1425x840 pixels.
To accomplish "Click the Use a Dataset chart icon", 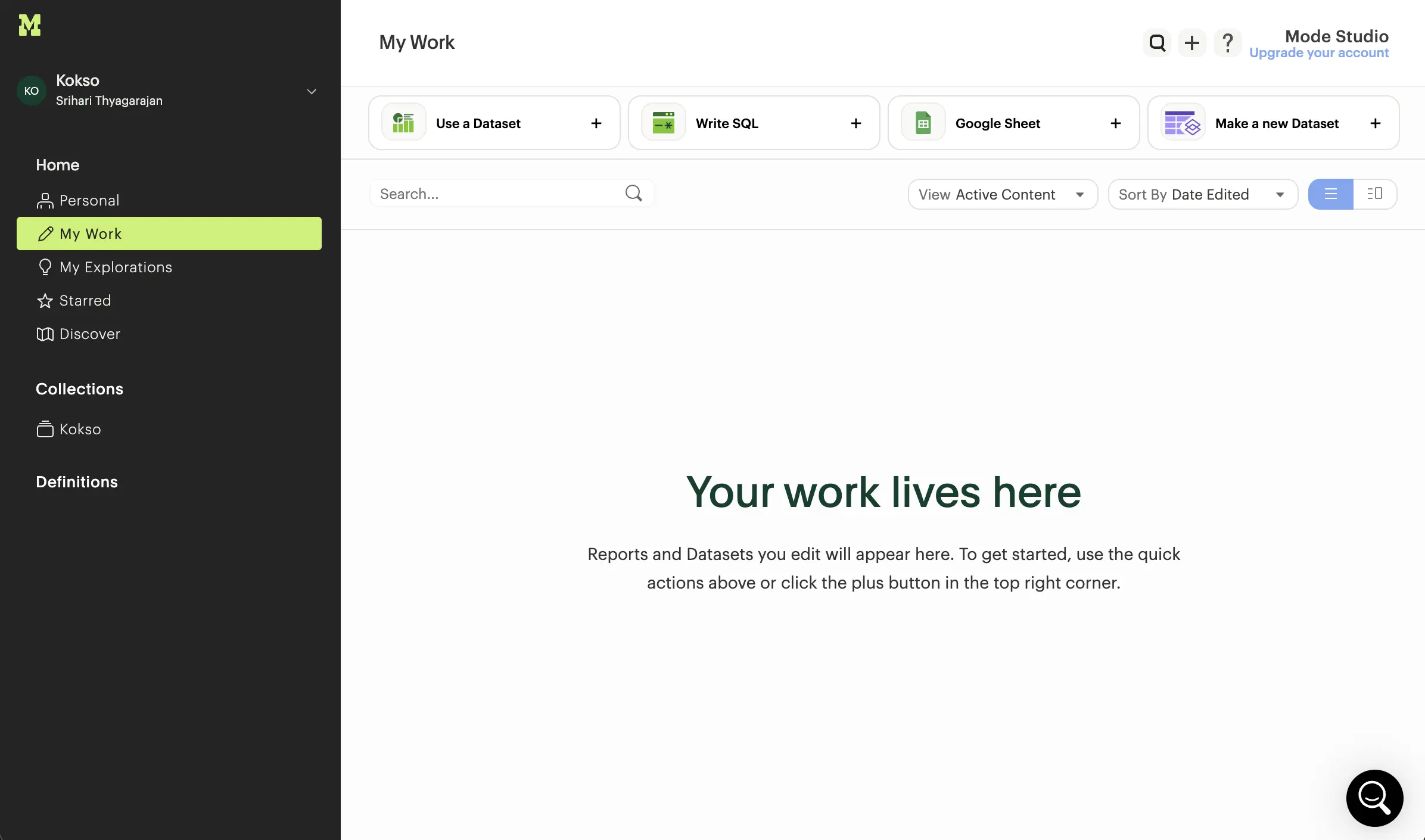I will (403, 123).
